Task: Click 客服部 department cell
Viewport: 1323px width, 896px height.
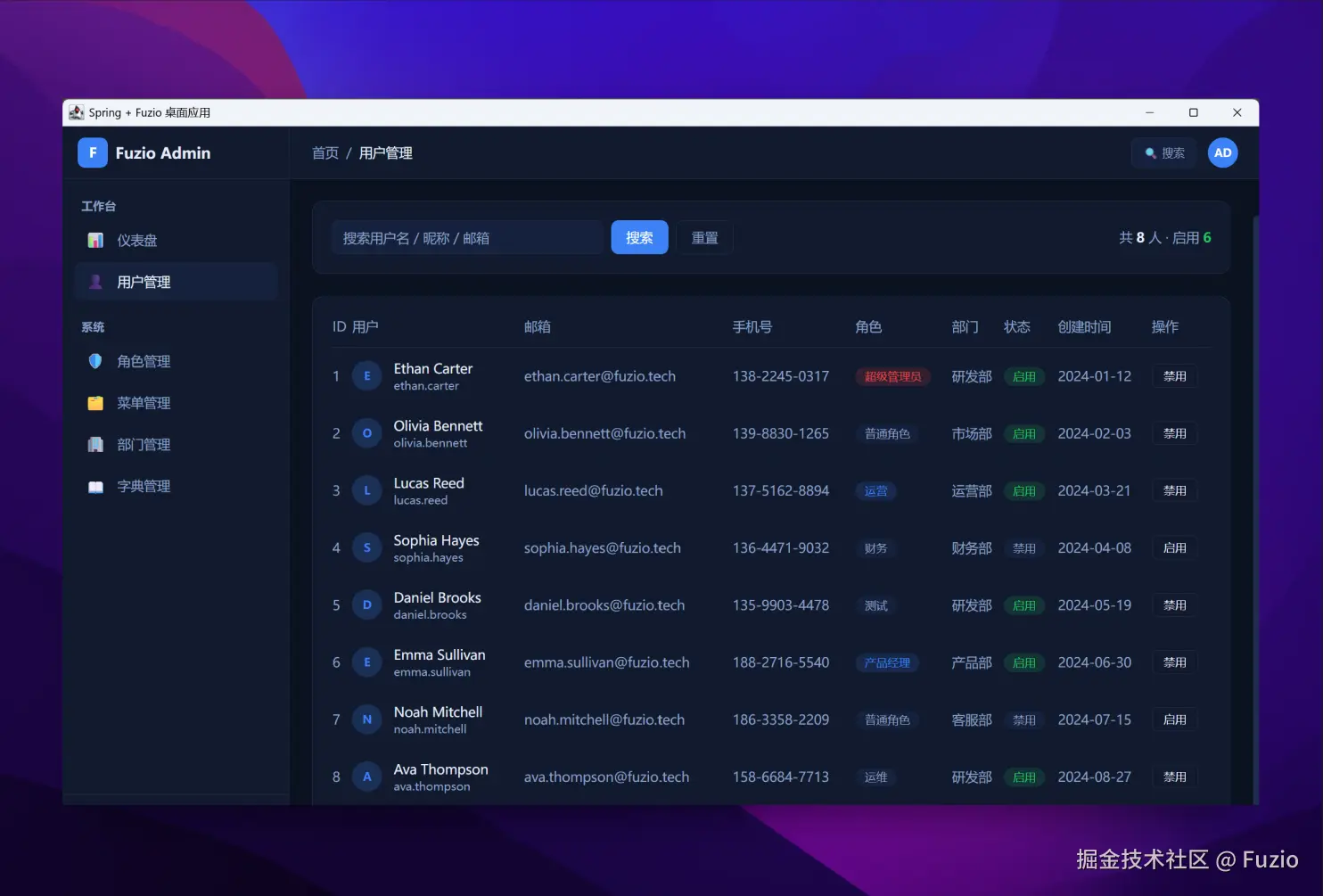Action: point(972,719)
